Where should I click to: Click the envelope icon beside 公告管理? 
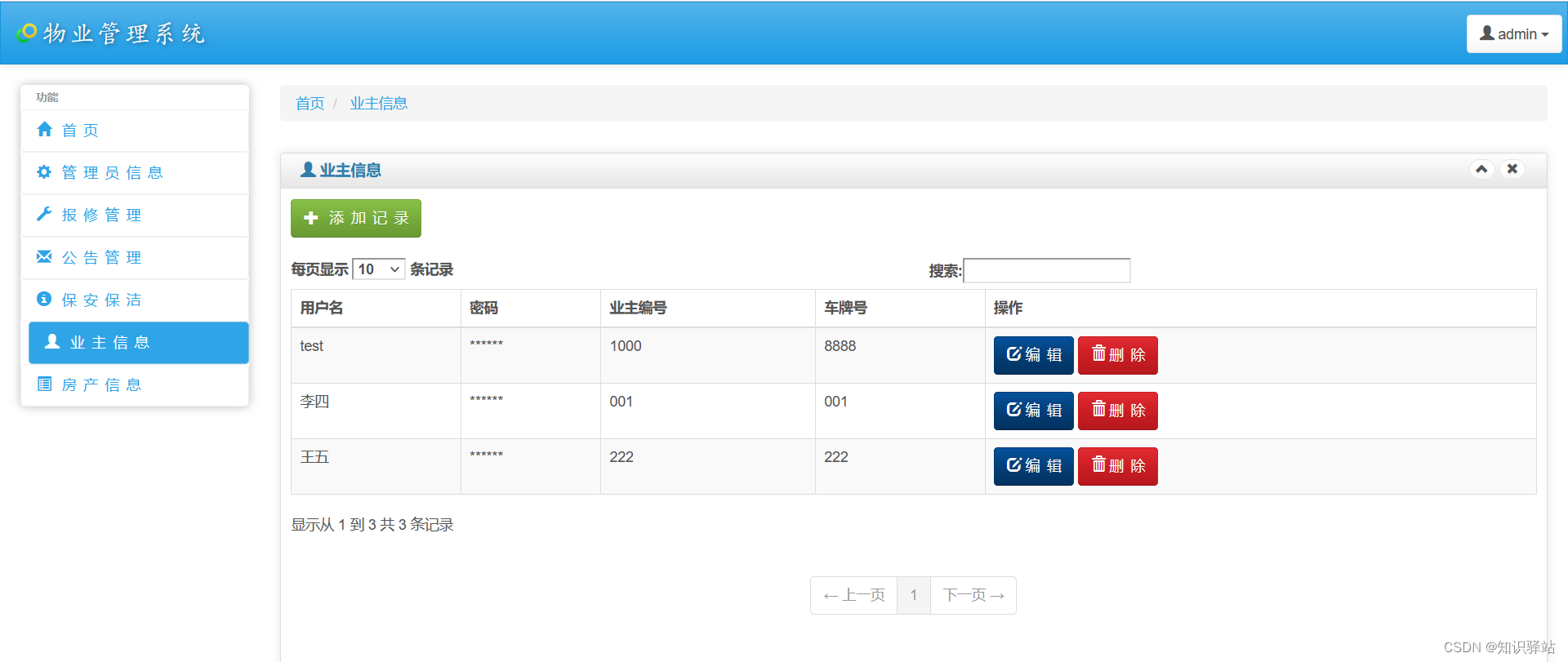point(44,256)
